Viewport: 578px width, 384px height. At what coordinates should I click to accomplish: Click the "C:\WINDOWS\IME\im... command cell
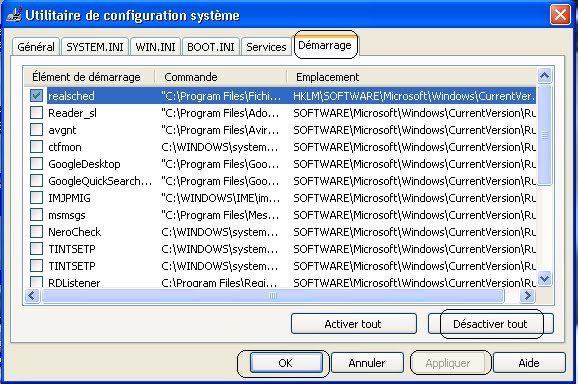pos(220,198)
